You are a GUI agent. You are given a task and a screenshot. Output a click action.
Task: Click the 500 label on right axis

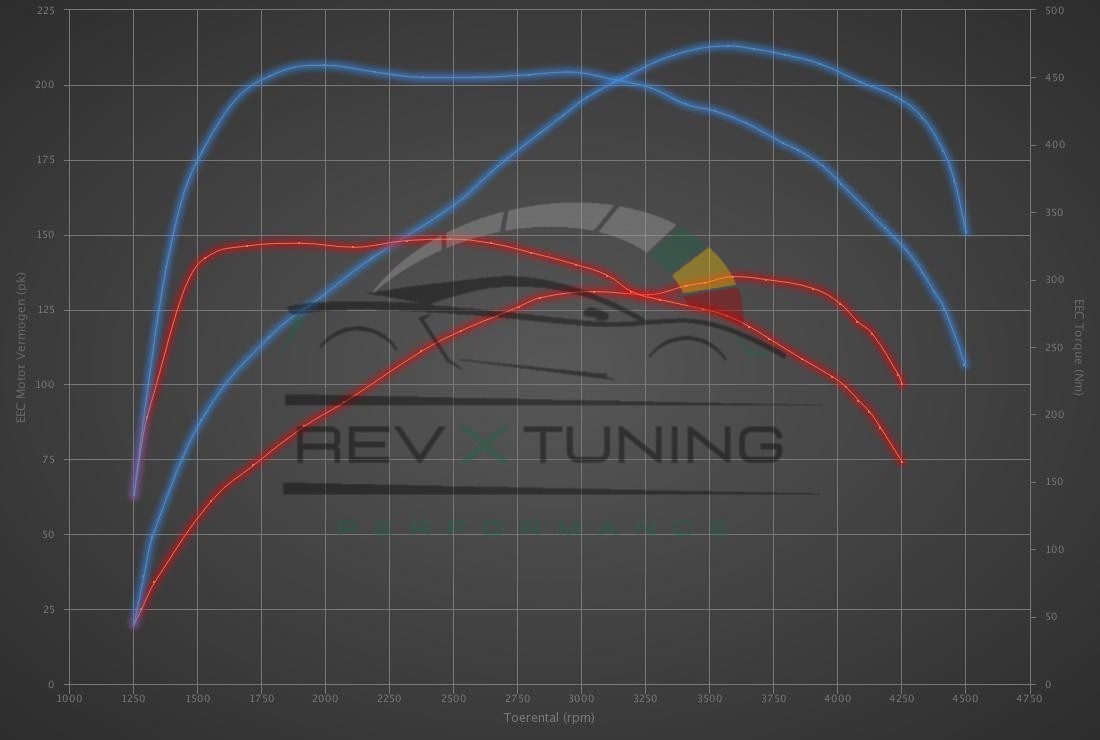(x=1054, y=11)
